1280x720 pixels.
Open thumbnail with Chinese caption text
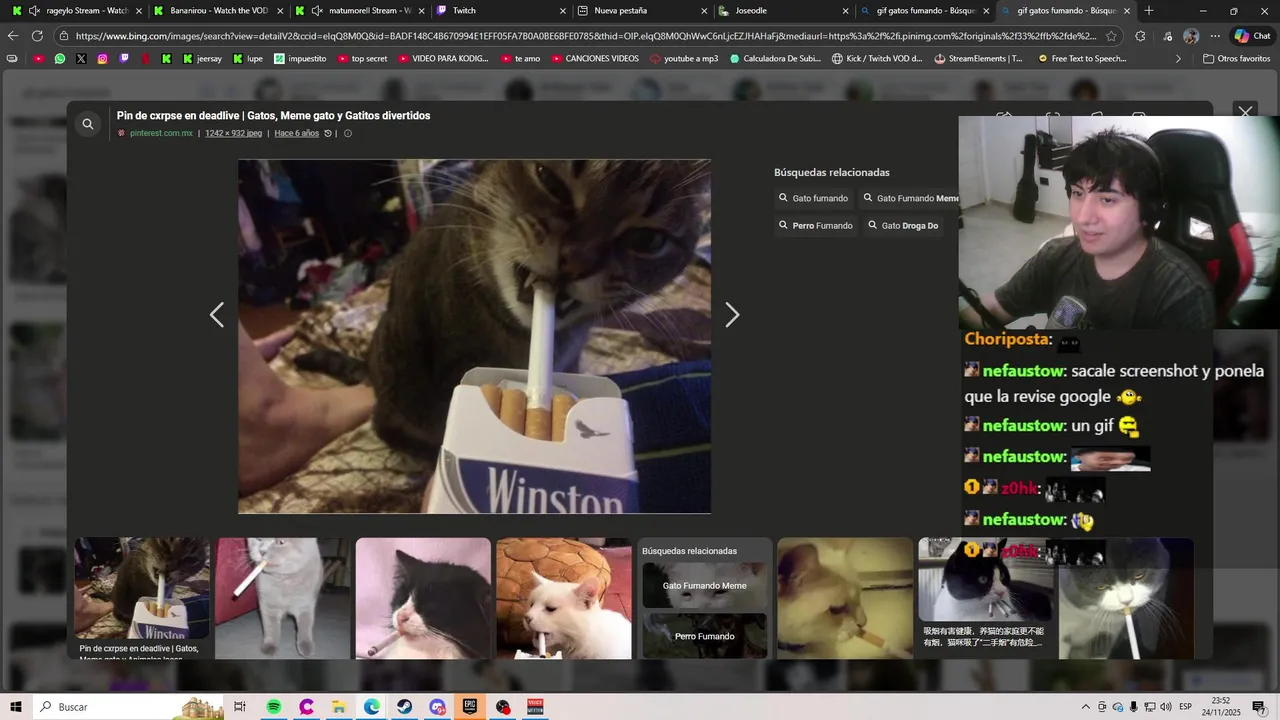click(x=985, y=598)
